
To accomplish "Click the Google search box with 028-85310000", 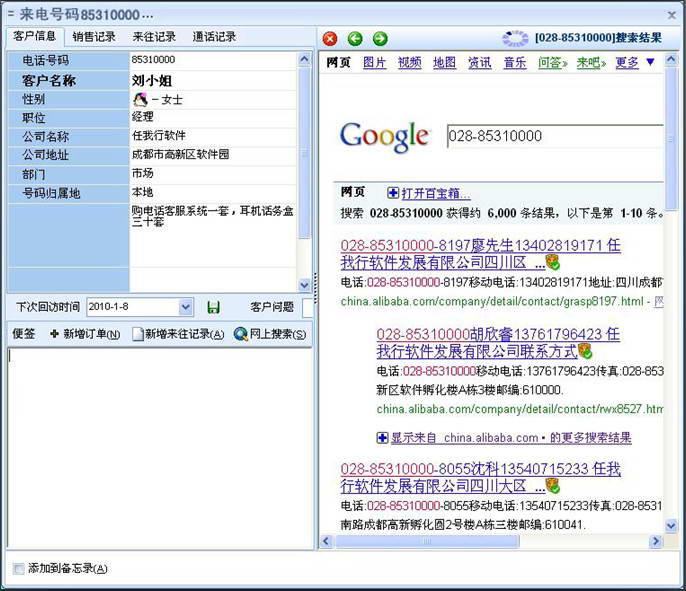I will [x=555, y=136].
